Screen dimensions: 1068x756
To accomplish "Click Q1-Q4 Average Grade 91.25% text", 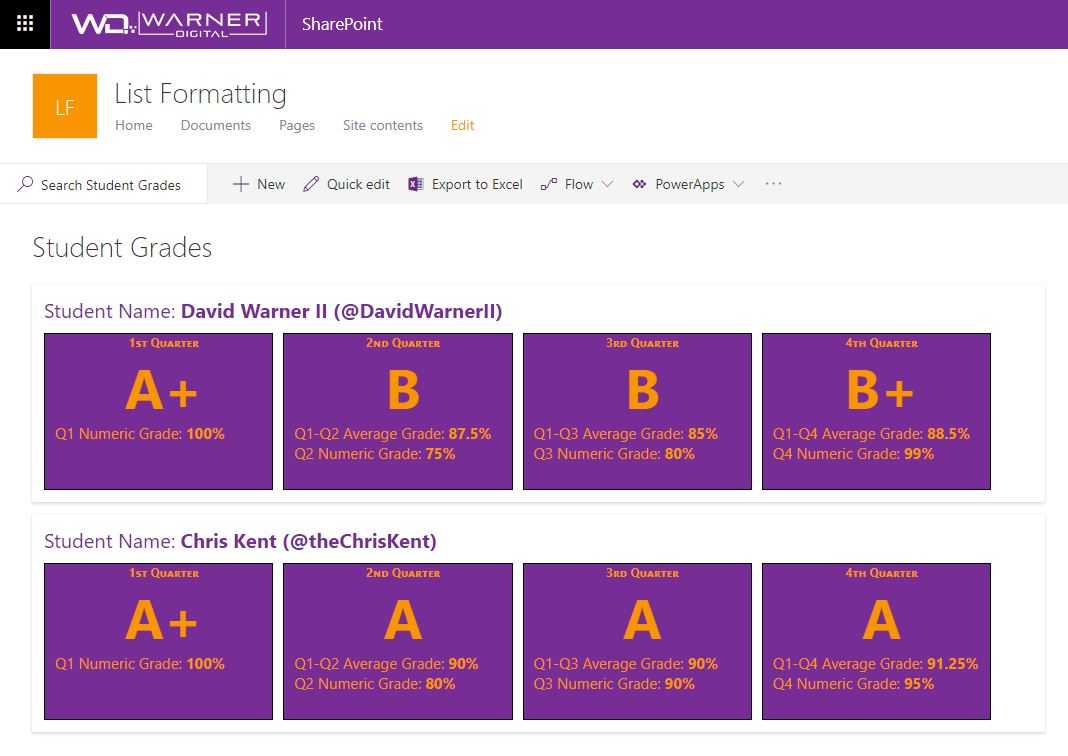I will (875, 664).
